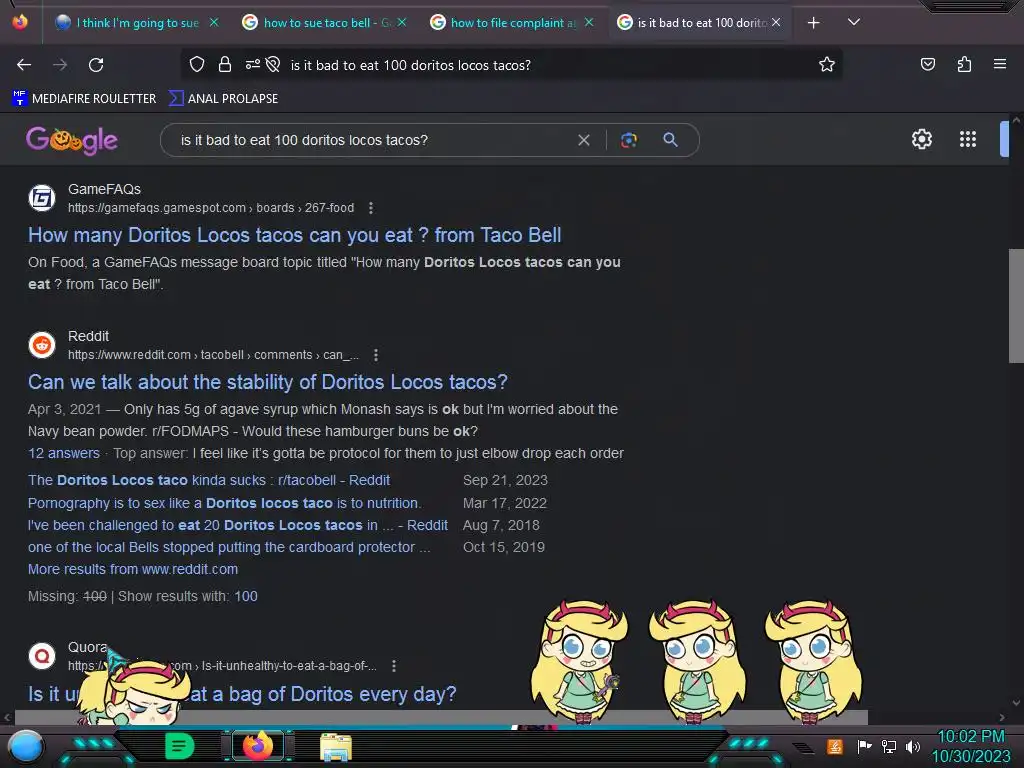Open the MEDIAFIRE ROULETTER bookmark
This screenshot has height=768, width=1024.
click(x=84, y=99)
